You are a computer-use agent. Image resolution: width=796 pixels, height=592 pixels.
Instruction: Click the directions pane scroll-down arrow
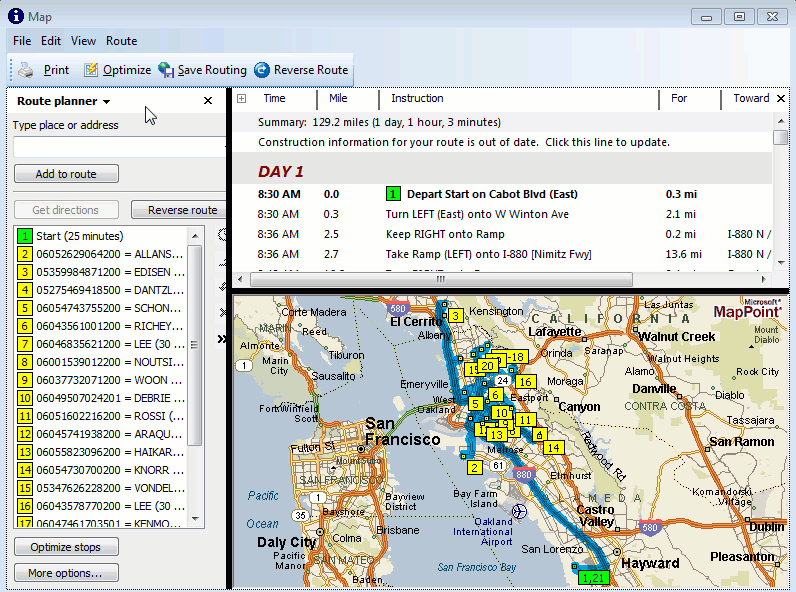tap(781, 262)
